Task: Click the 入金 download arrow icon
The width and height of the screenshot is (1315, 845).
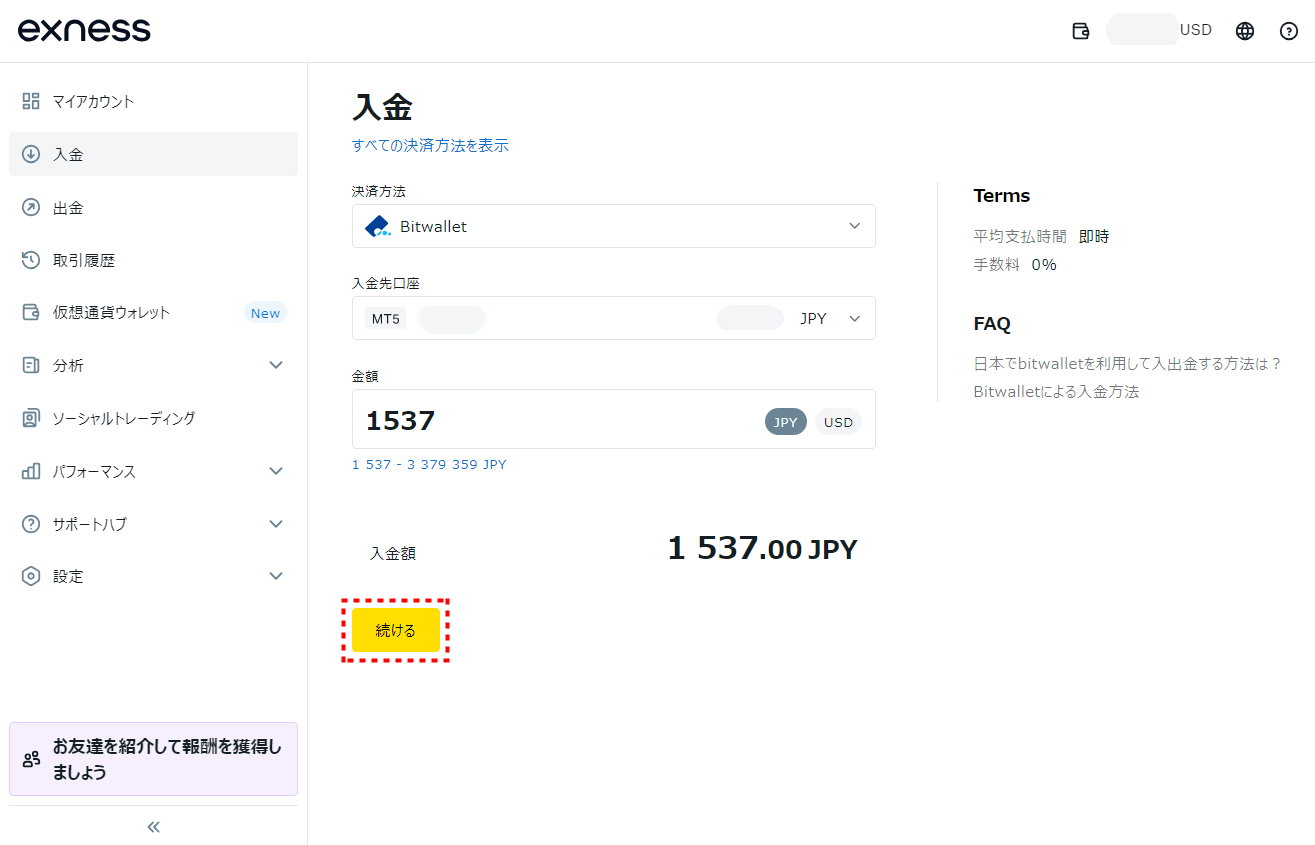Action: (31, 154)
